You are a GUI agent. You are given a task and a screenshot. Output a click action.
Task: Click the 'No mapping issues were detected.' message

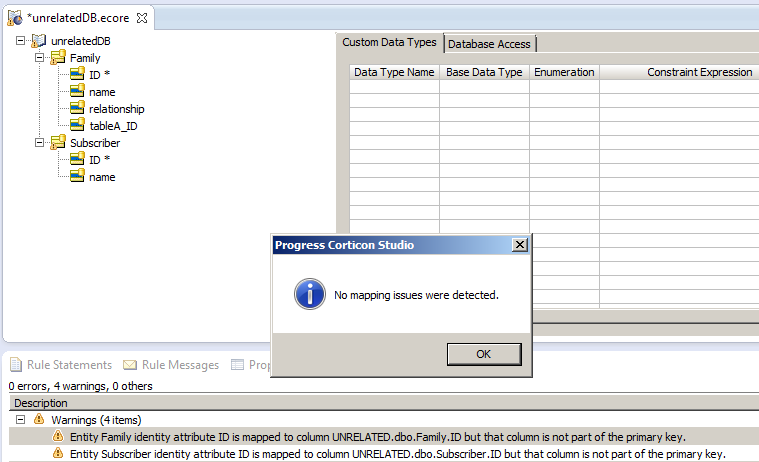pyautogui.click(x=416, y=295)
